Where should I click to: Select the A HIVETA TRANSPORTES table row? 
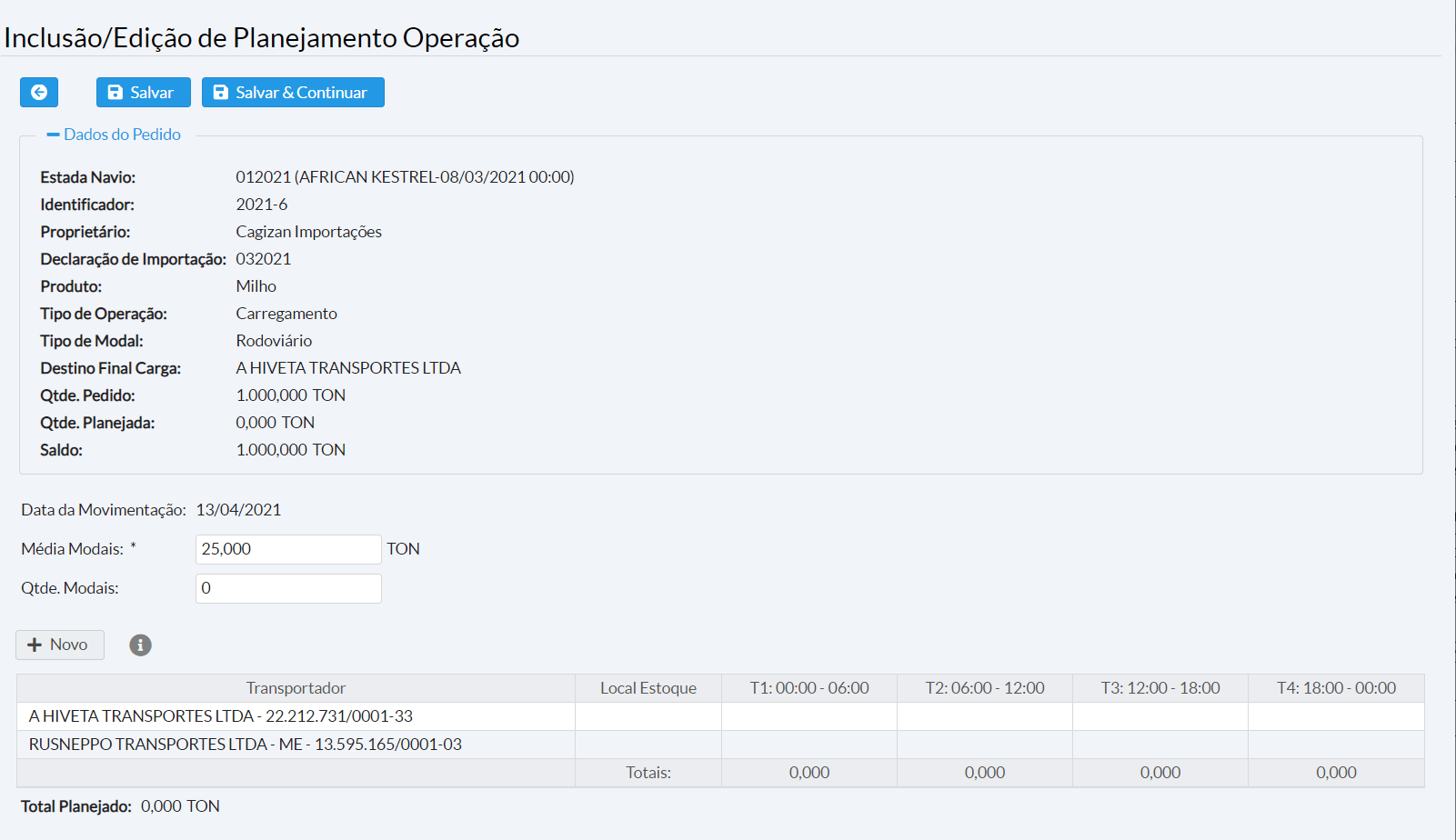(x=221, y=716)
